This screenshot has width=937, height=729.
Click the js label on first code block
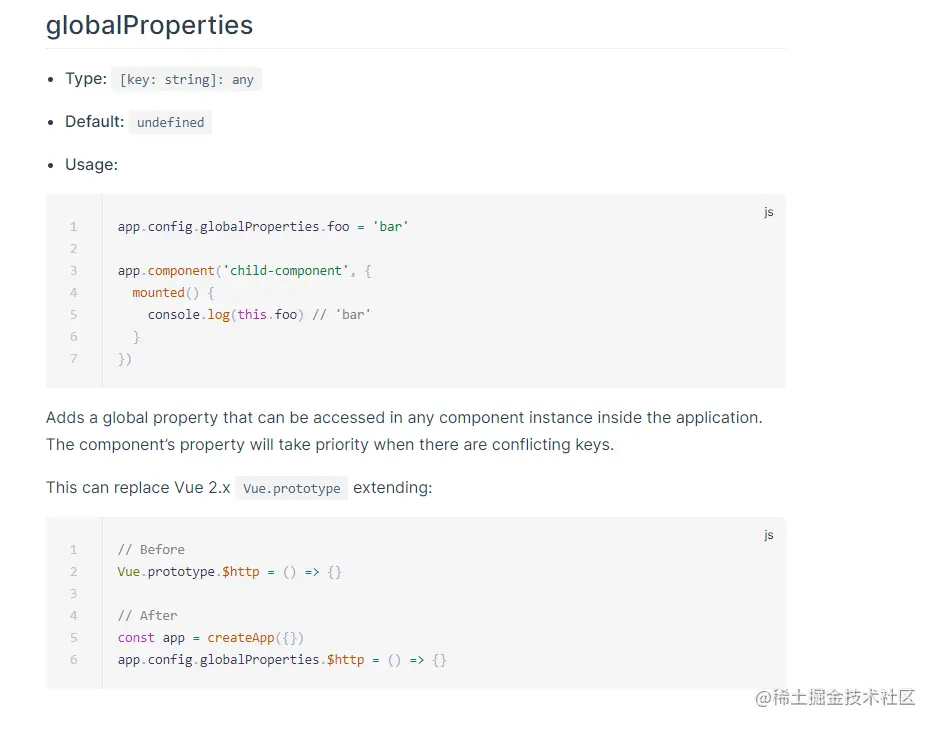point(768,212)
